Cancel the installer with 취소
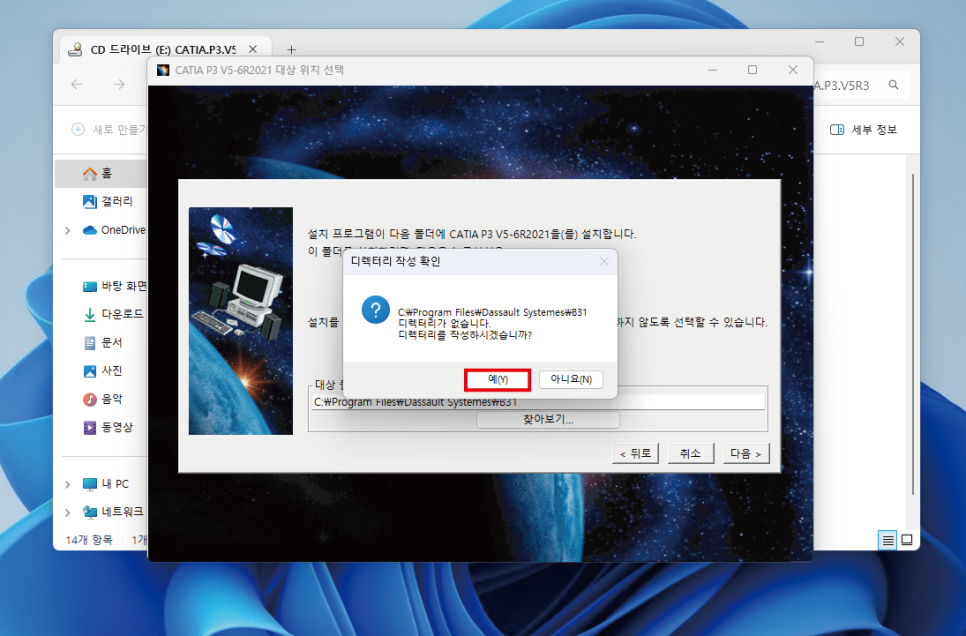The height and width of the screenshot is (636, 966). click(690, 454)
